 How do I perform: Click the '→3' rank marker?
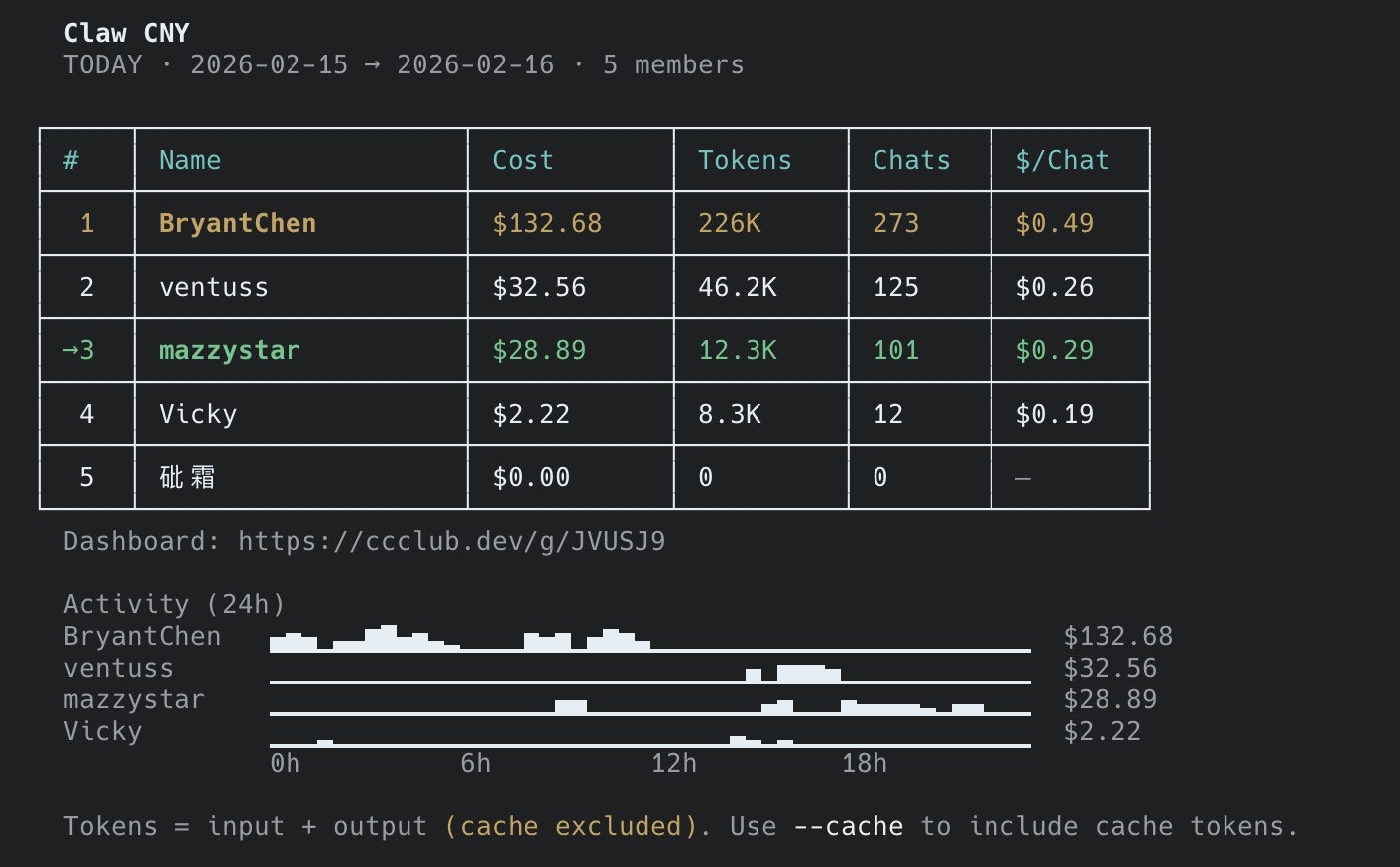(79, 350)
